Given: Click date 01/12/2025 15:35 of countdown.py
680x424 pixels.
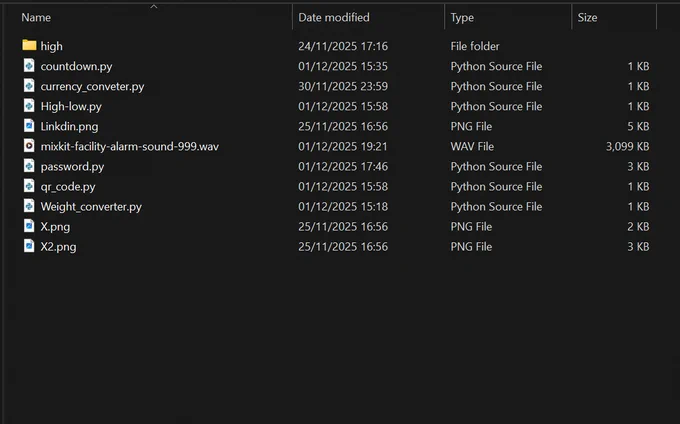Looking at the screenshot, I should click(343, 66).
